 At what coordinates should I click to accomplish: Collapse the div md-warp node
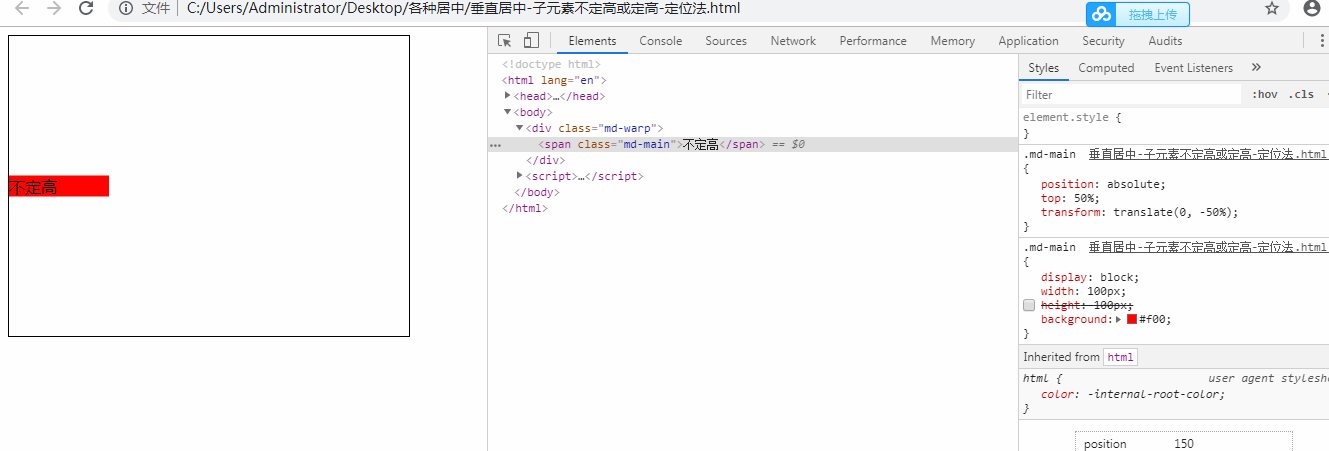tap(520, 128)
